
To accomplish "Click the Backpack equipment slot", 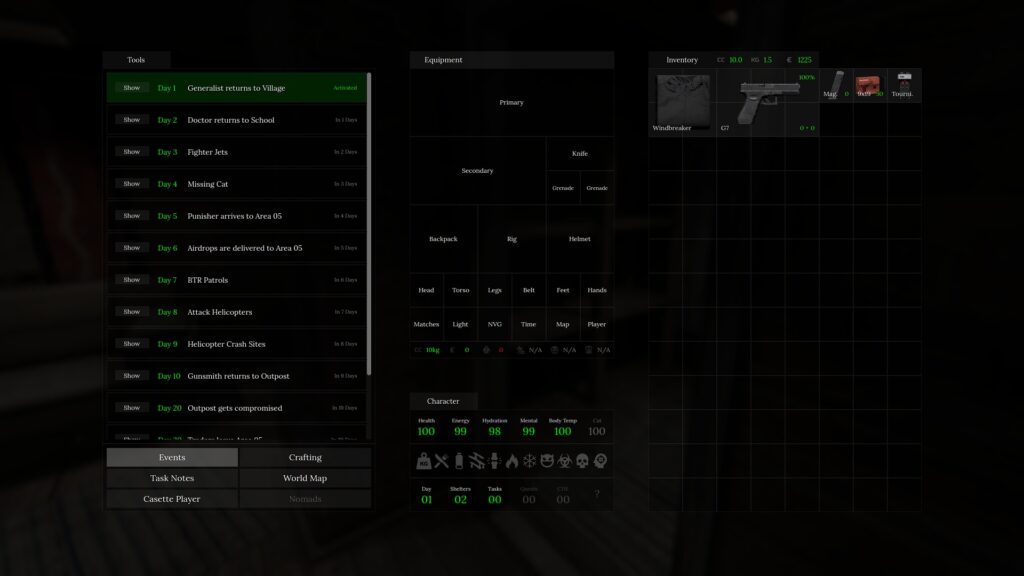I will tap(443, 239).
